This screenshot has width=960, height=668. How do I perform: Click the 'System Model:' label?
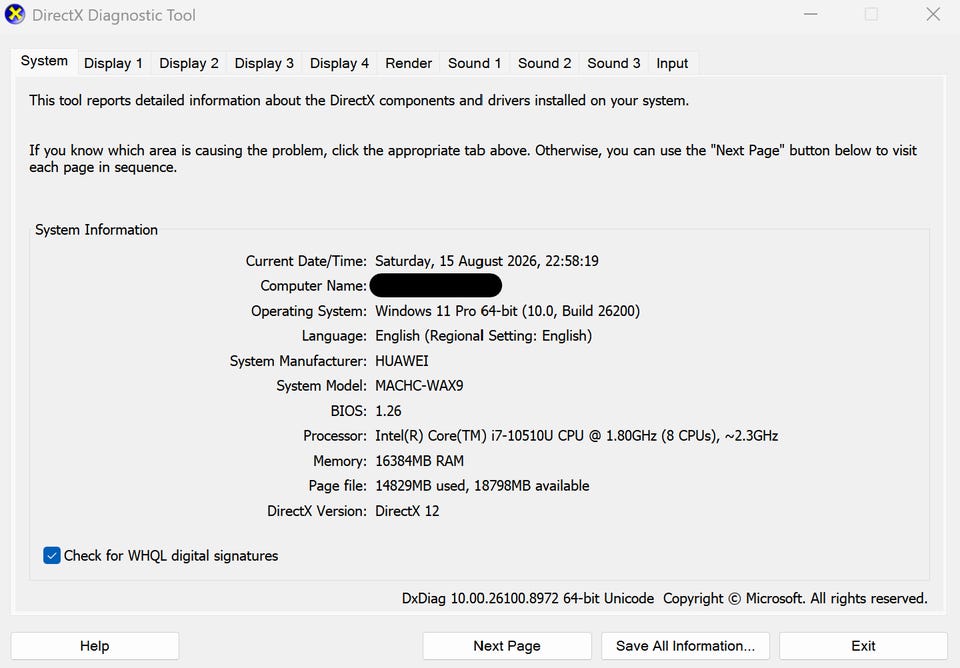[321, 386]
